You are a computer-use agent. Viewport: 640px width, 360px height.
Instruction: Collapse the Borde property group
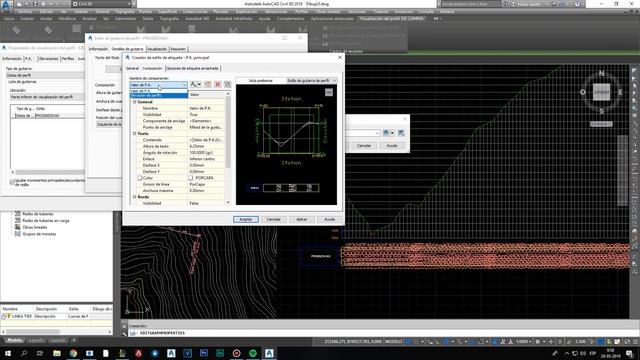click(134, 197)
